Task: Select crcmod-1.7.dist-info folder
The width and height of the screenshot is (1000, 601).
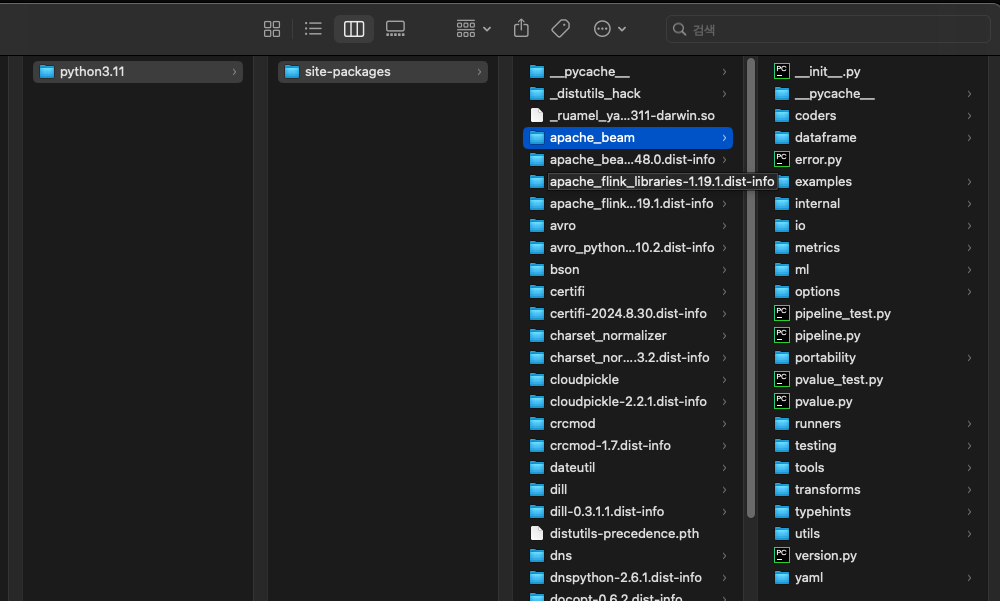Action: point(628,446)
